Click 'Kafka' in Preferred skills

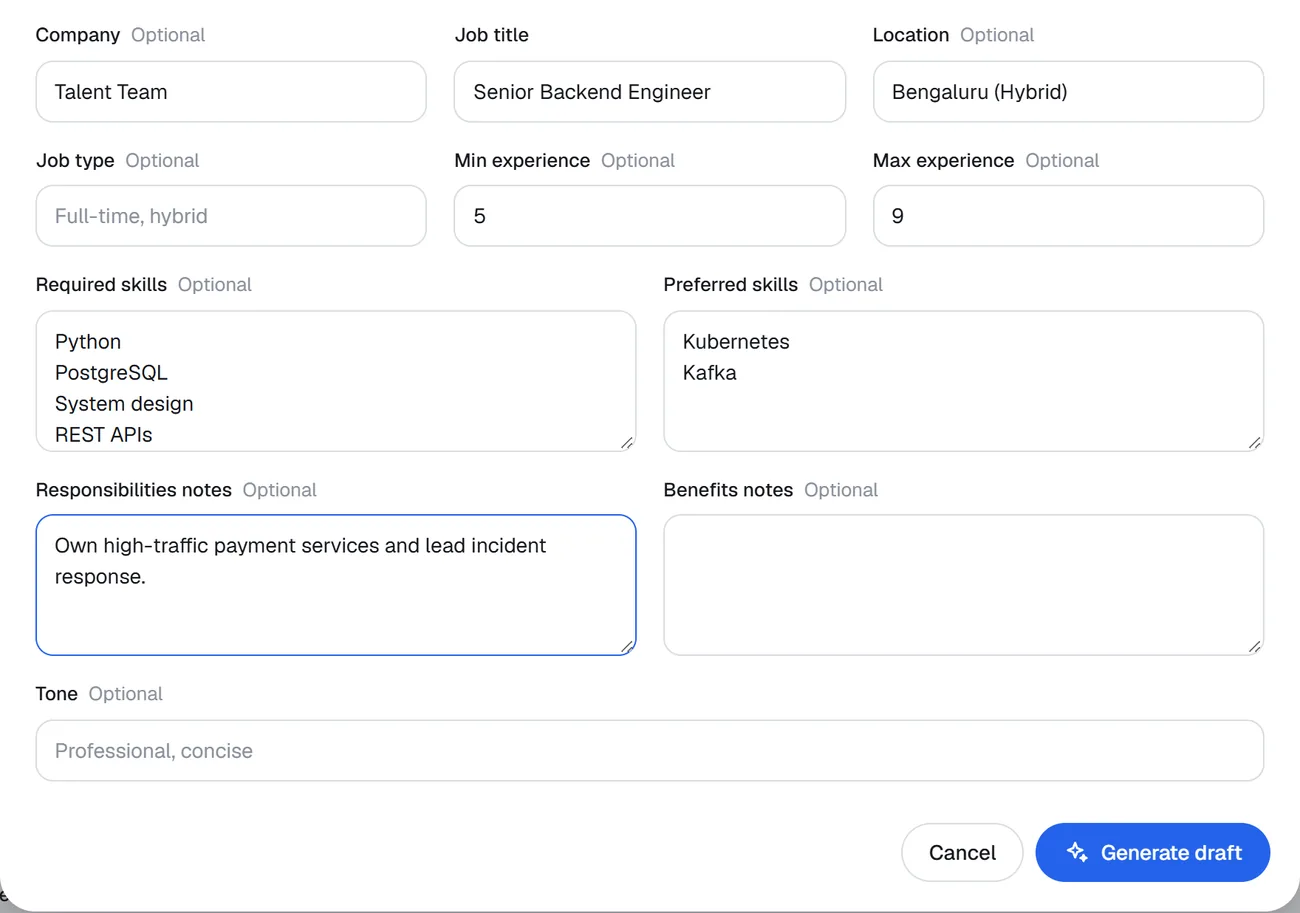(710, 373)
